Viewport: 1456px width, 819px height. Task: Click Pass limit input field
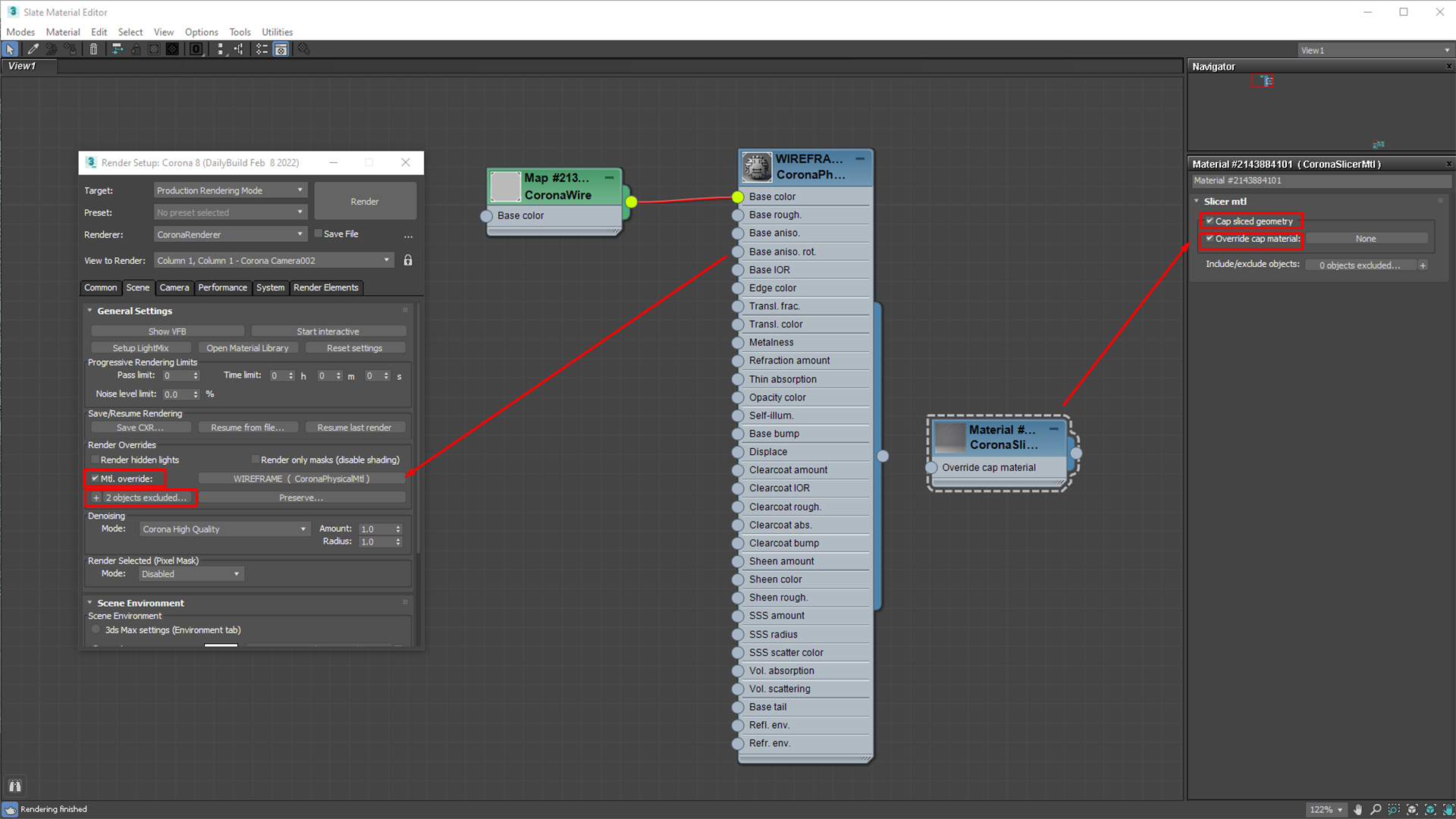click(177, 375)
